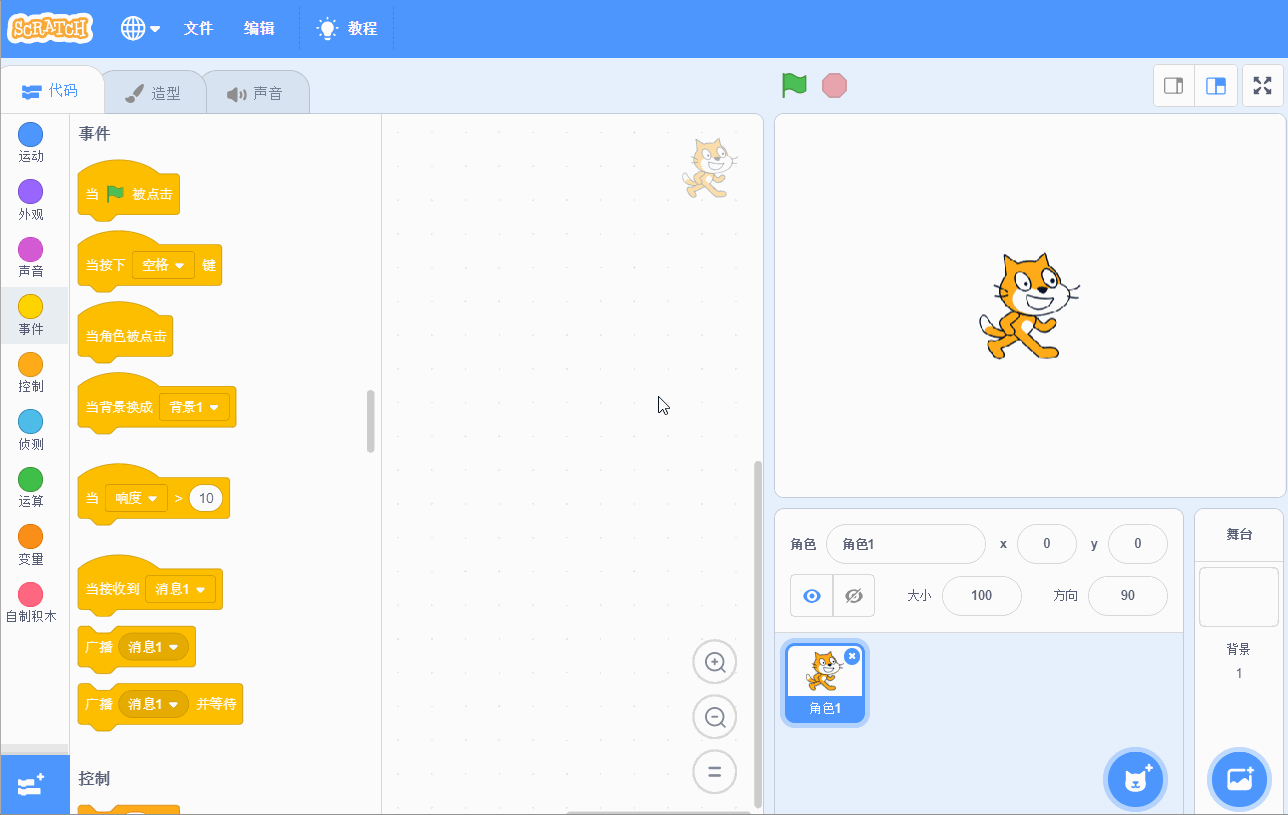Switch to small stage layout
Image resolution: width=1288 pixels, height=815 pixels.
click(1174, 86)
